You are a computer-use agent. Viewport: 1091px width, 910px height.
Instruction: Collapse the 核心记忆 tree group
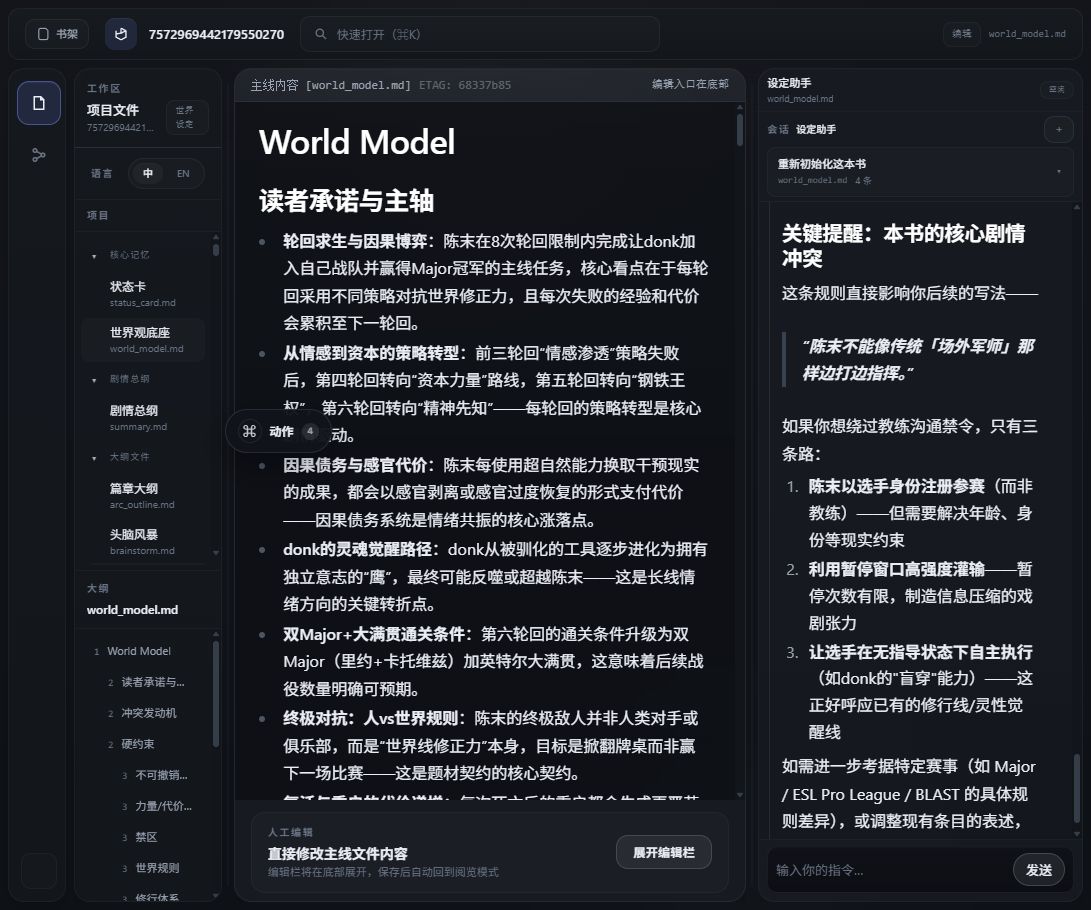[x=94, y=255]
